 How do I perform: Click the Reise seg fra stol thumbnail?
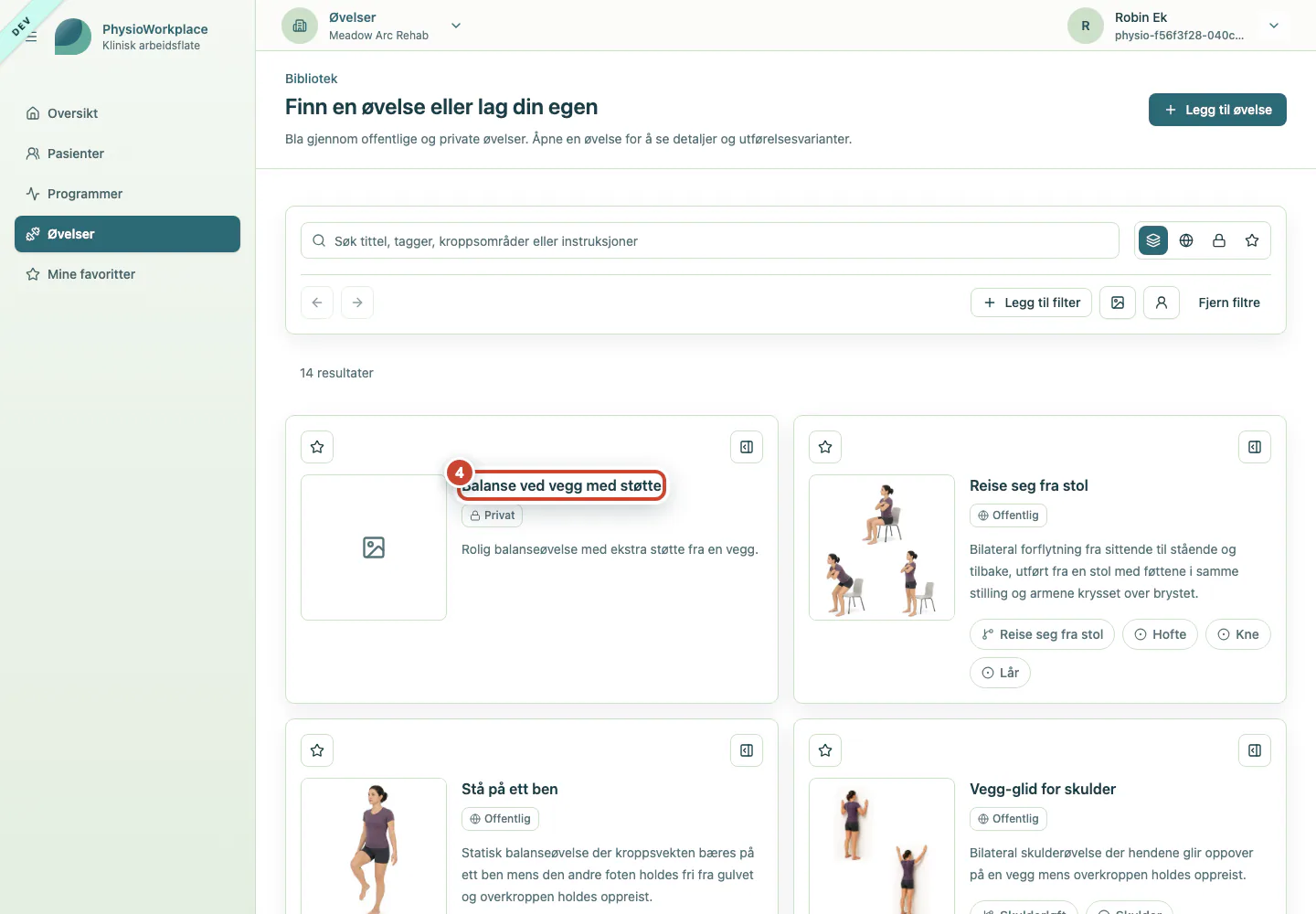coord(882,547)
